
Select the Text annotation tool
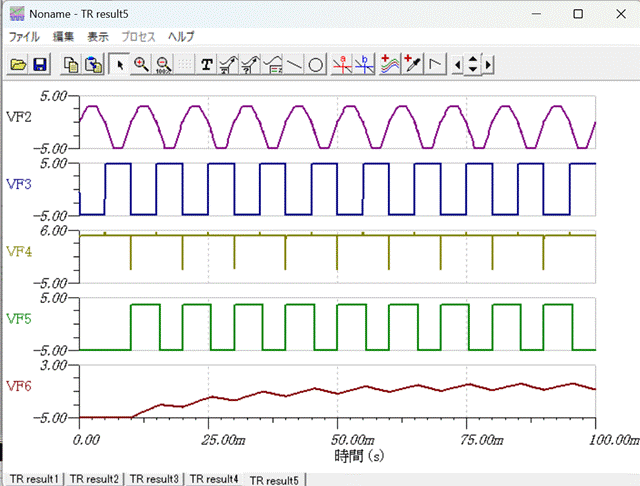click(x=207, y=64)
